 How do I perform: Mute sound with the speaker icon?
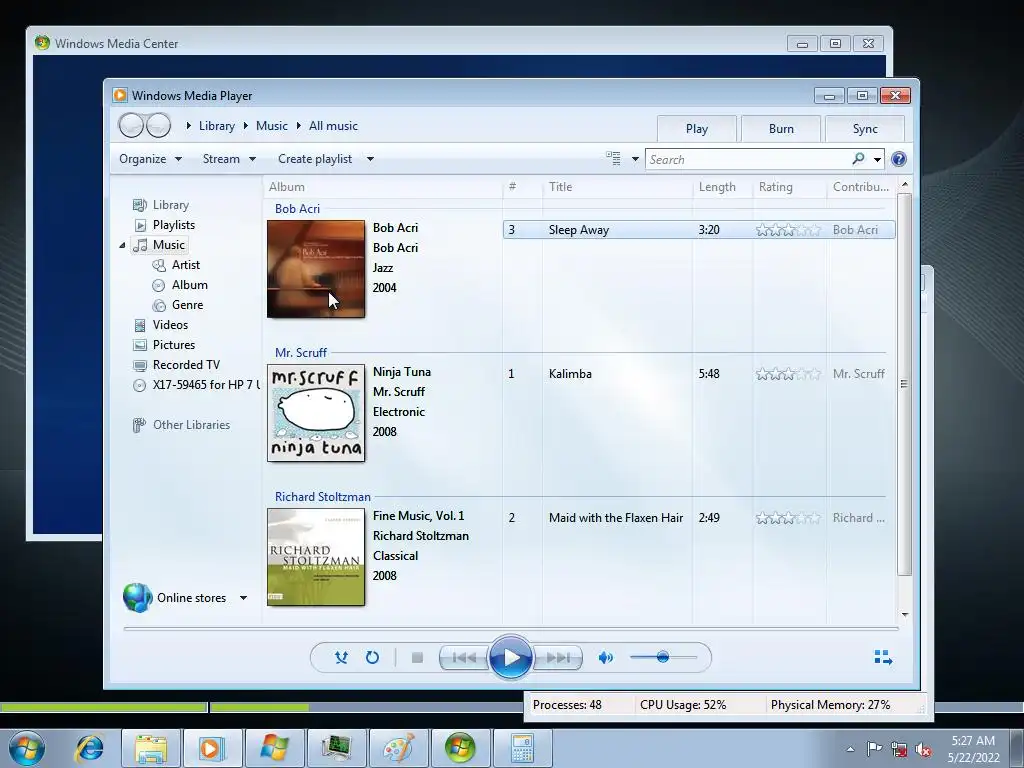pyautogui.click(x=605, y=658)
